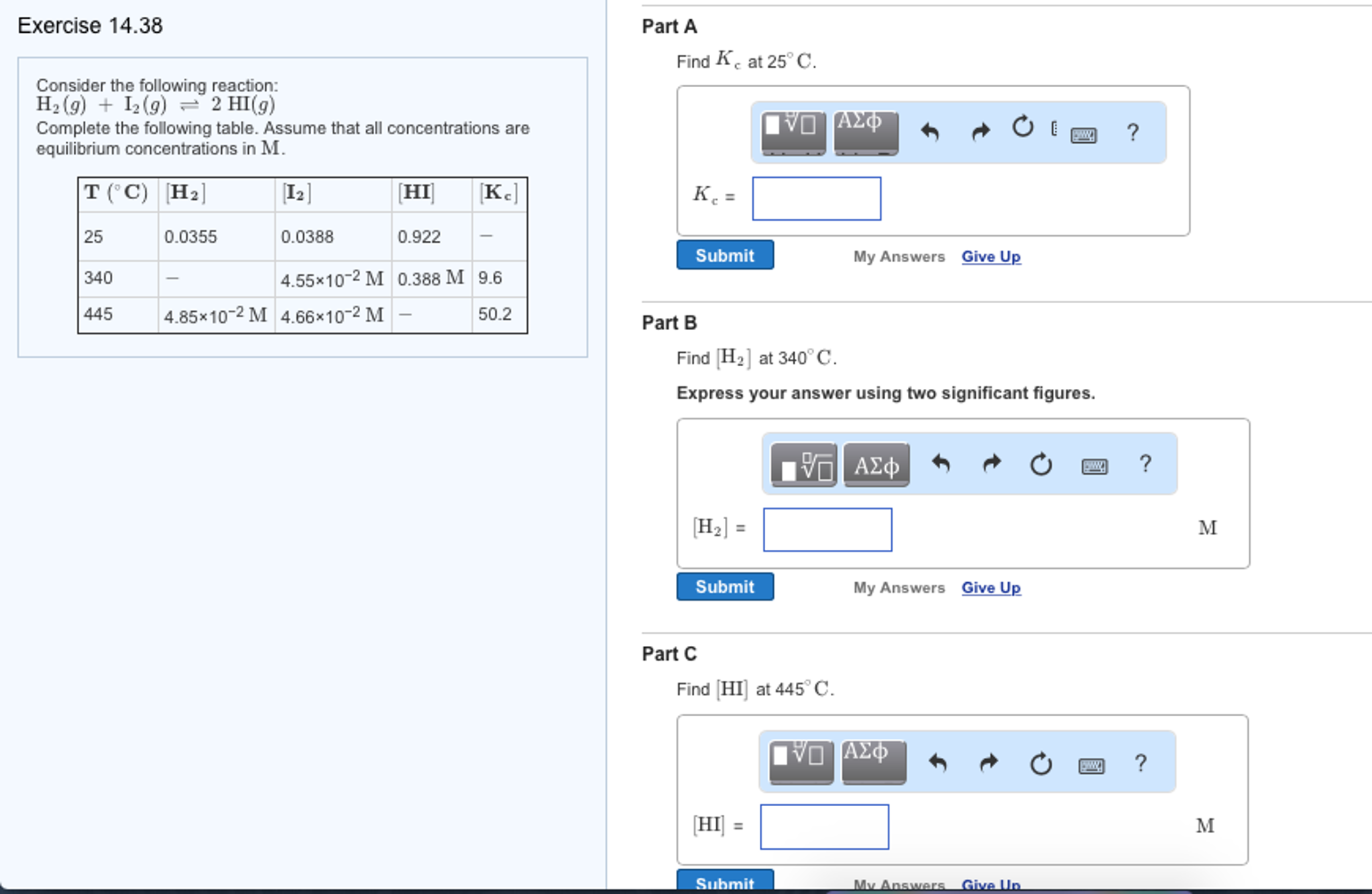
Task: Submit the Part A answer
Action: tap(724, 255)
